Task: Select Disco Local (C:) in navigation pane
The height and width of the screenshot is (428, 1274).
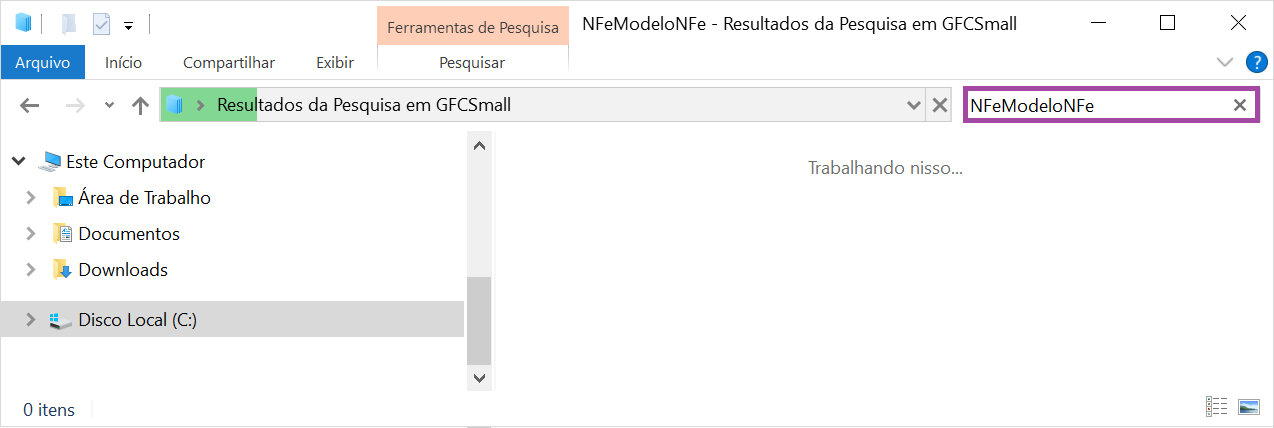Action: click(x=232, y=320)
